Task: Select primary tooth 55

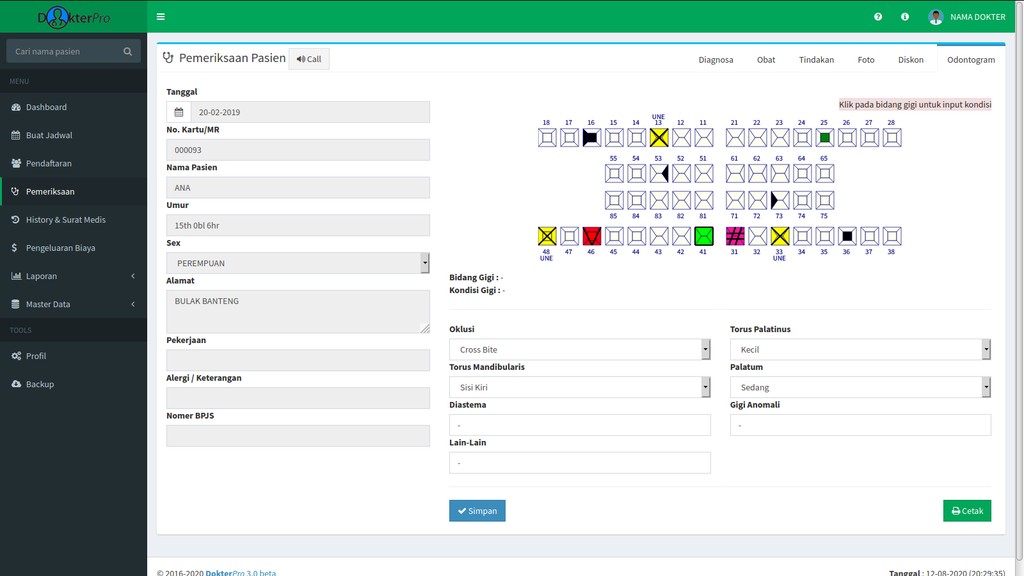Action: [613, 174]
